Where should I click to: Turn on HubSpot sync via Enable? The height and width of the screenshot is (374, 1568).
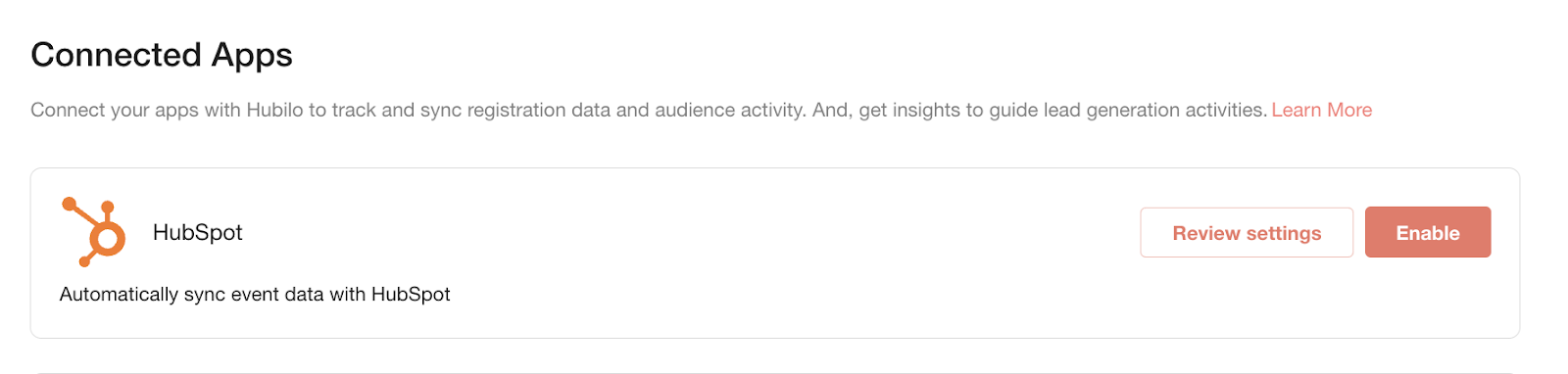[1428, 232]
